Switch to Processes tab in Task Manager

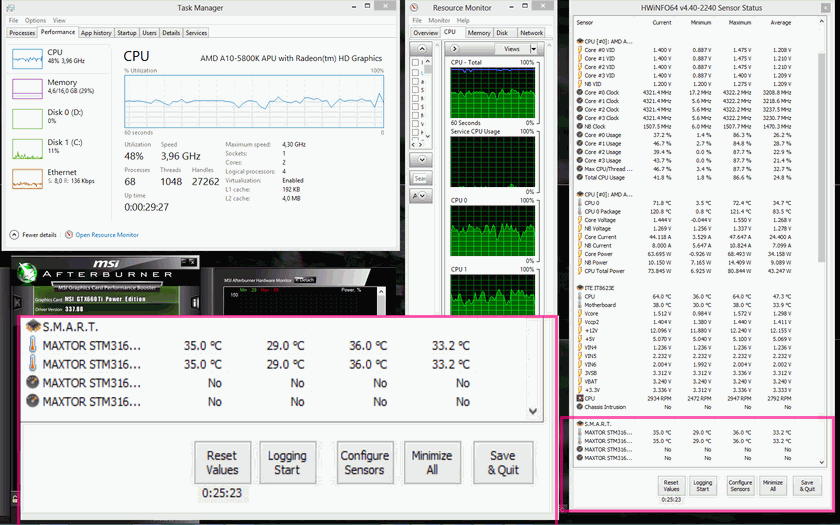click(x=22, y=33)
